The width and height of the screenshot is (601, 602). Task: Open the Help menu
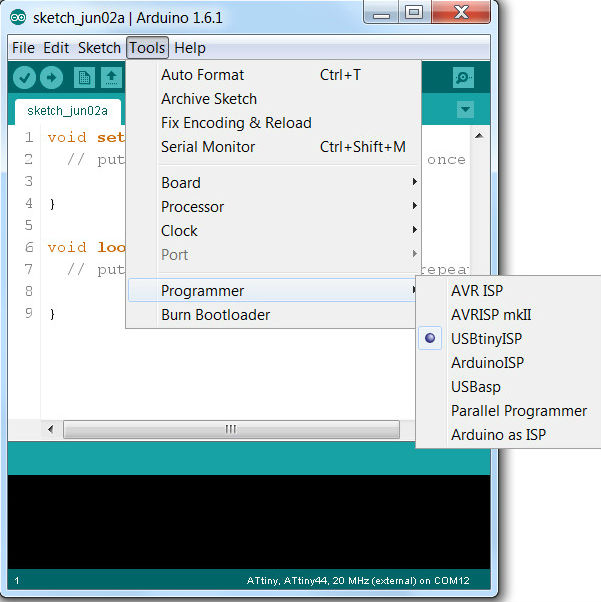(190, 48)
